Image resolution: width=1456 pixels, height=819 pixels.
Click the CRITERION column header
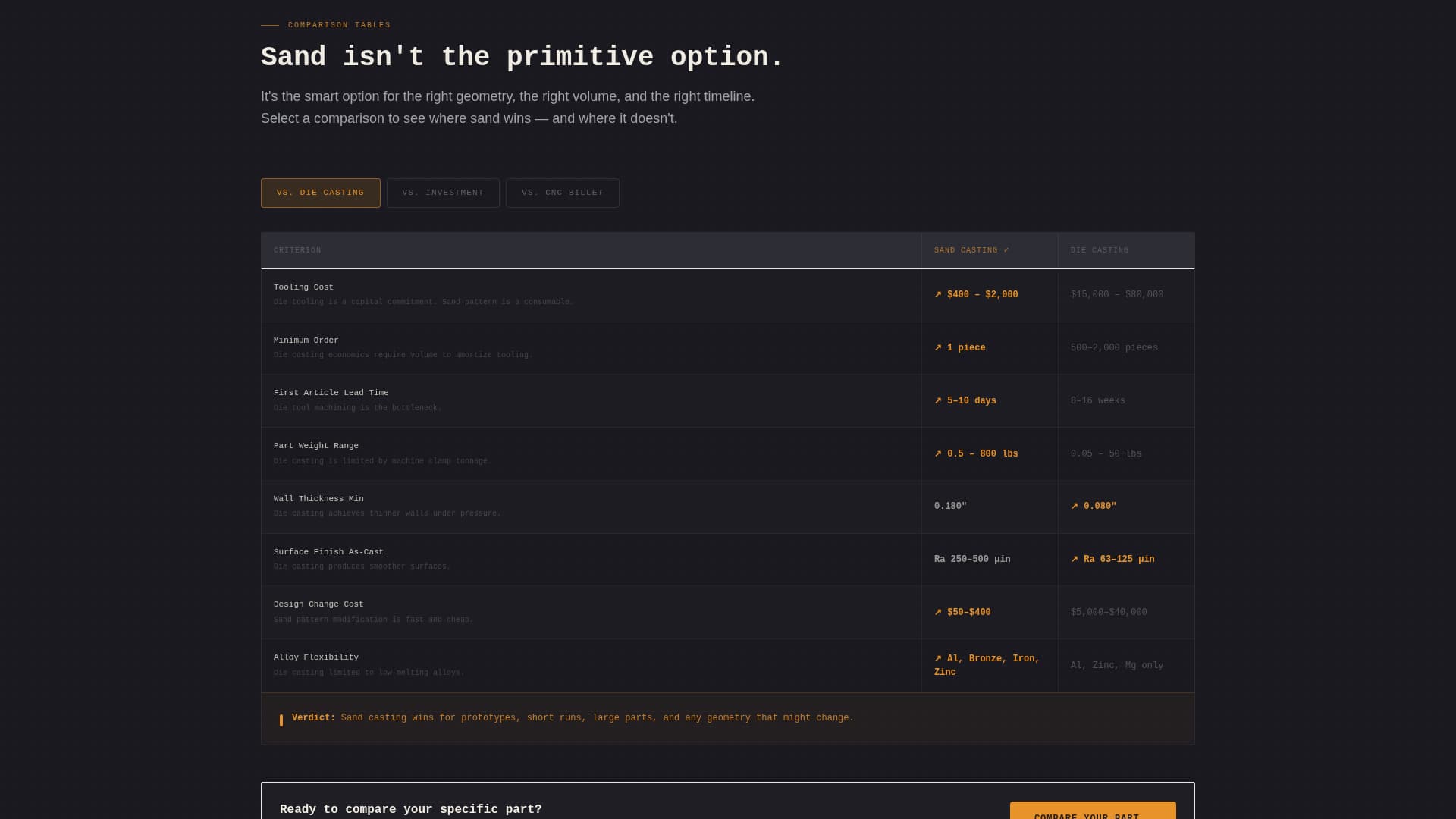pyautogui.click(x=297, y=250)
